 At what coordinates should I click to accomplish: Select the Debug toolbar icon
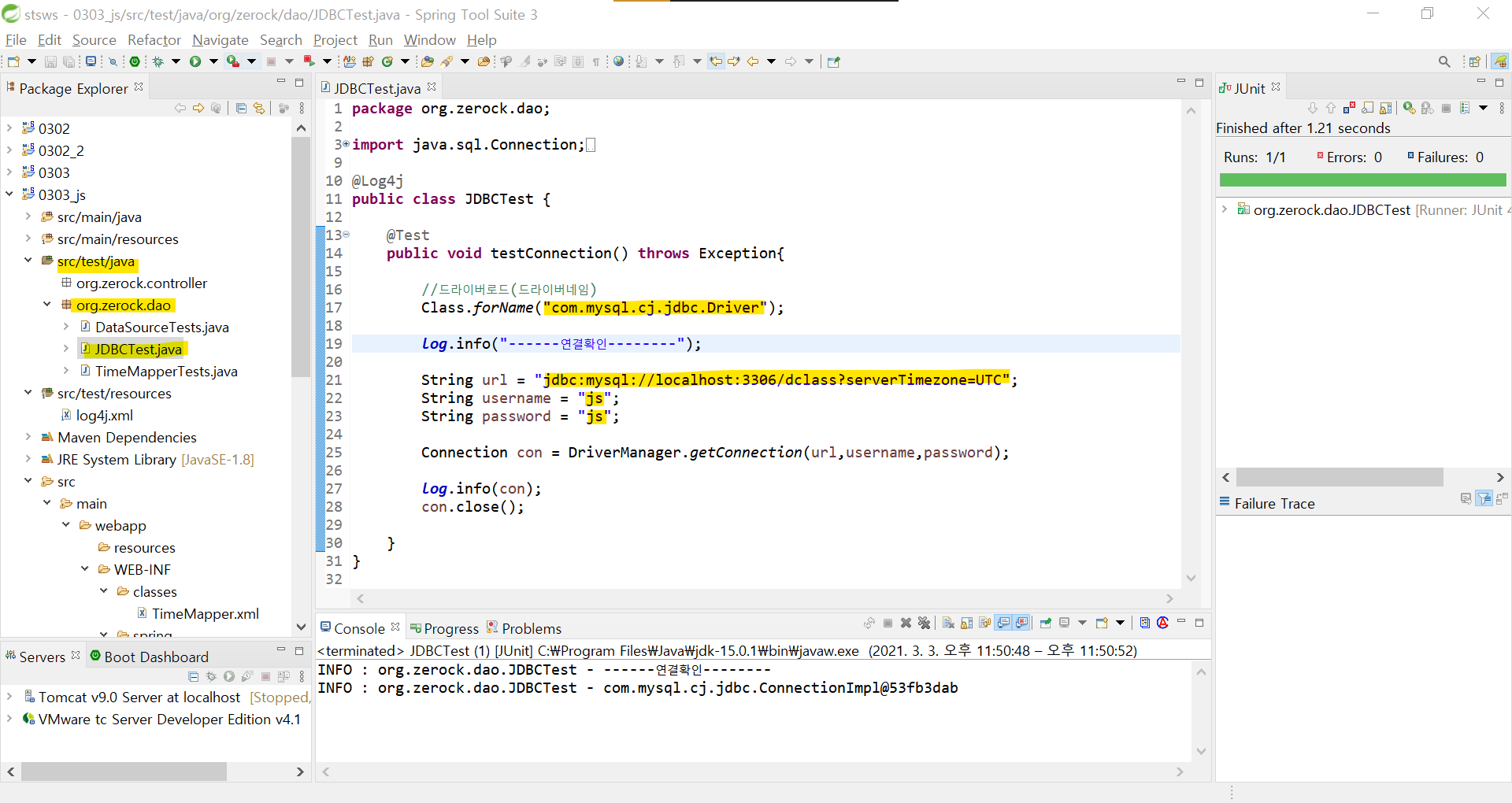[x=160, y=61]
